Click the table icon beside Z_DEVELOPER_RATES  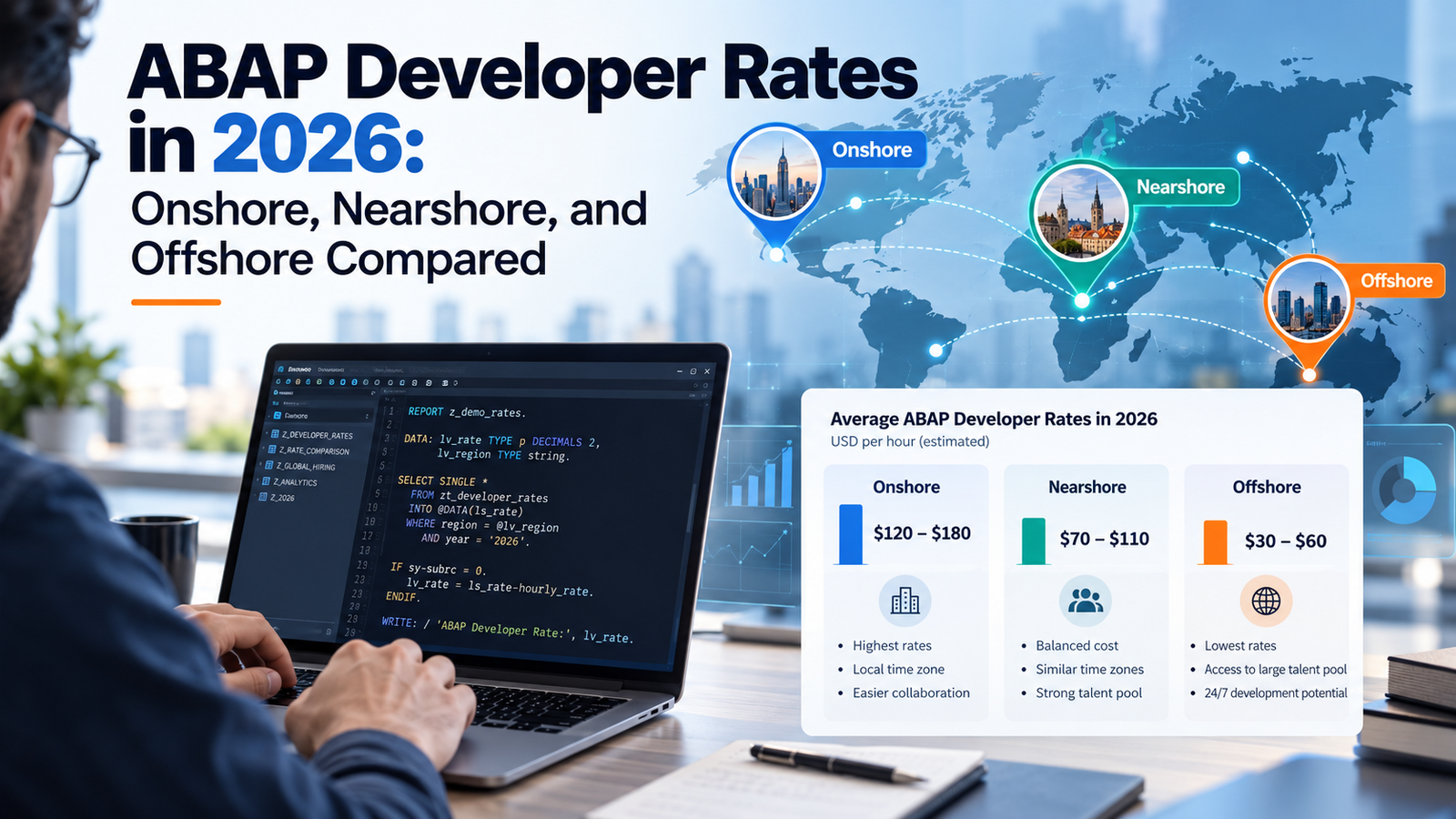coord(274,434)
